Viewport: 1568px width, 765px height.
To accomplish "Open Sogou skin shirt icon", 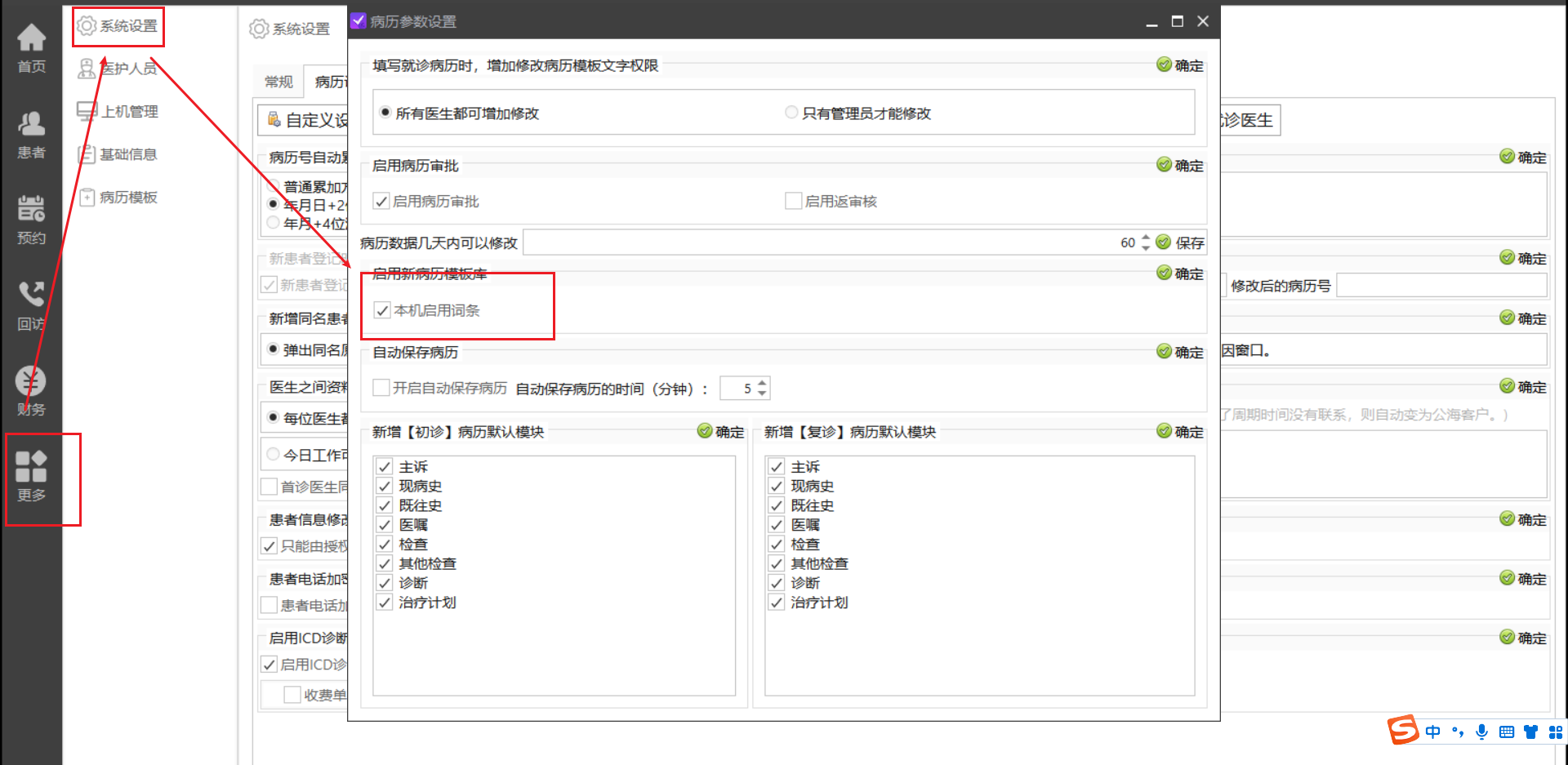I will [1530, 732].
